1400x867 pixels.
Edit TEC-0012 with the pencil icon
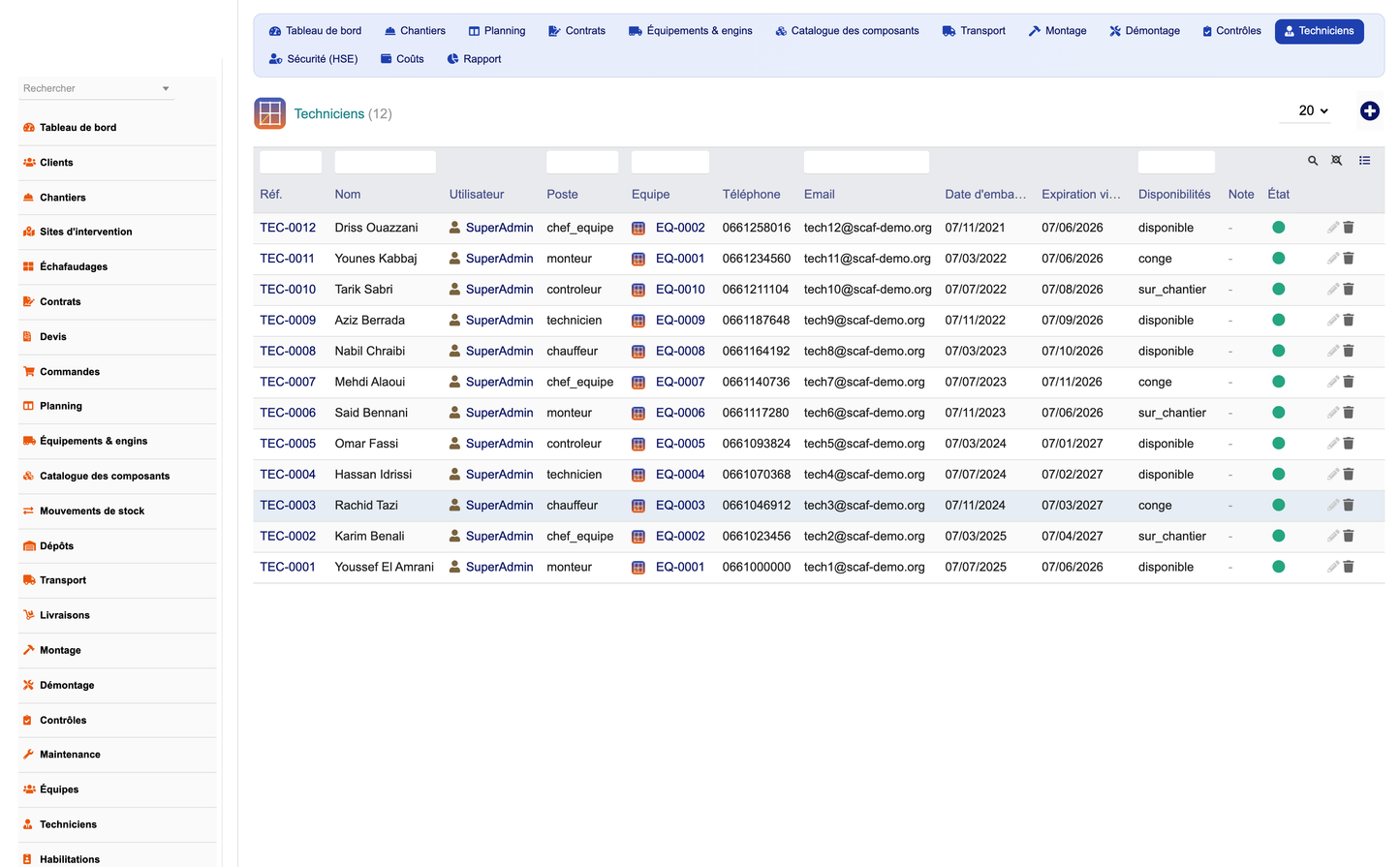point(1333,228)
